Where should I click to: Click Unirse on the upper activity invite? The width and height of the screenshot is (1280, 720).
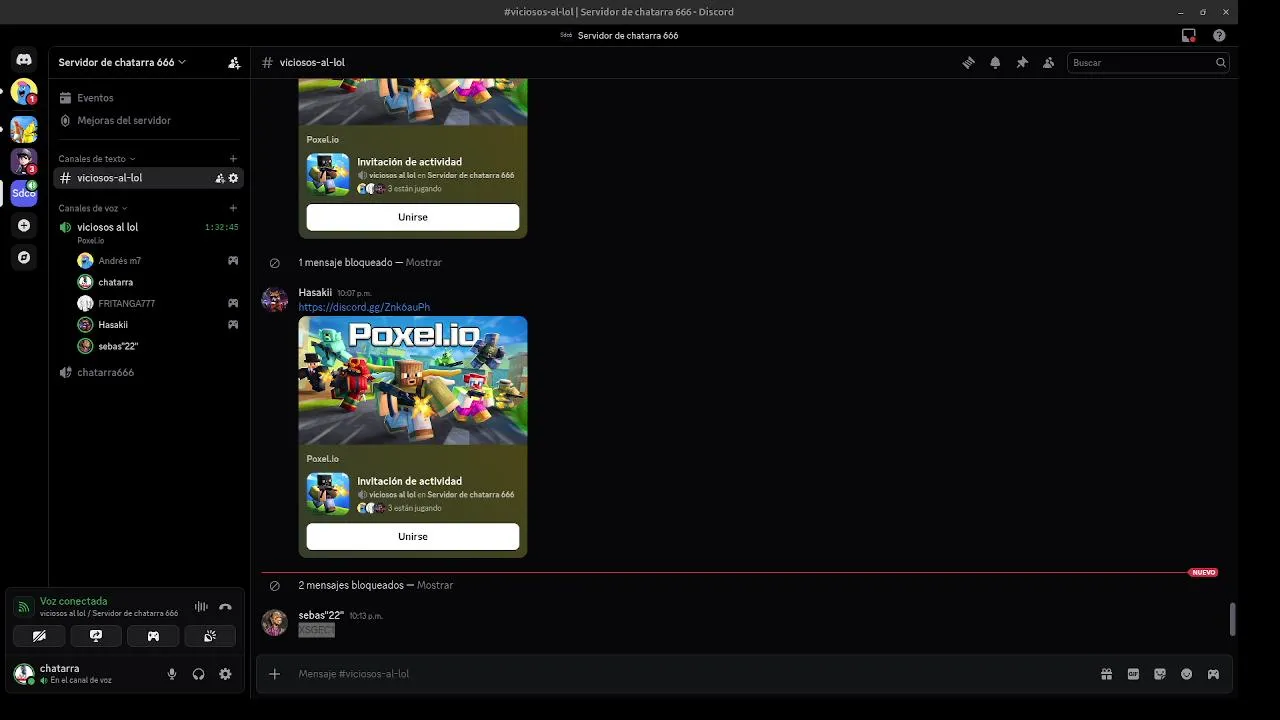[413, 217]
